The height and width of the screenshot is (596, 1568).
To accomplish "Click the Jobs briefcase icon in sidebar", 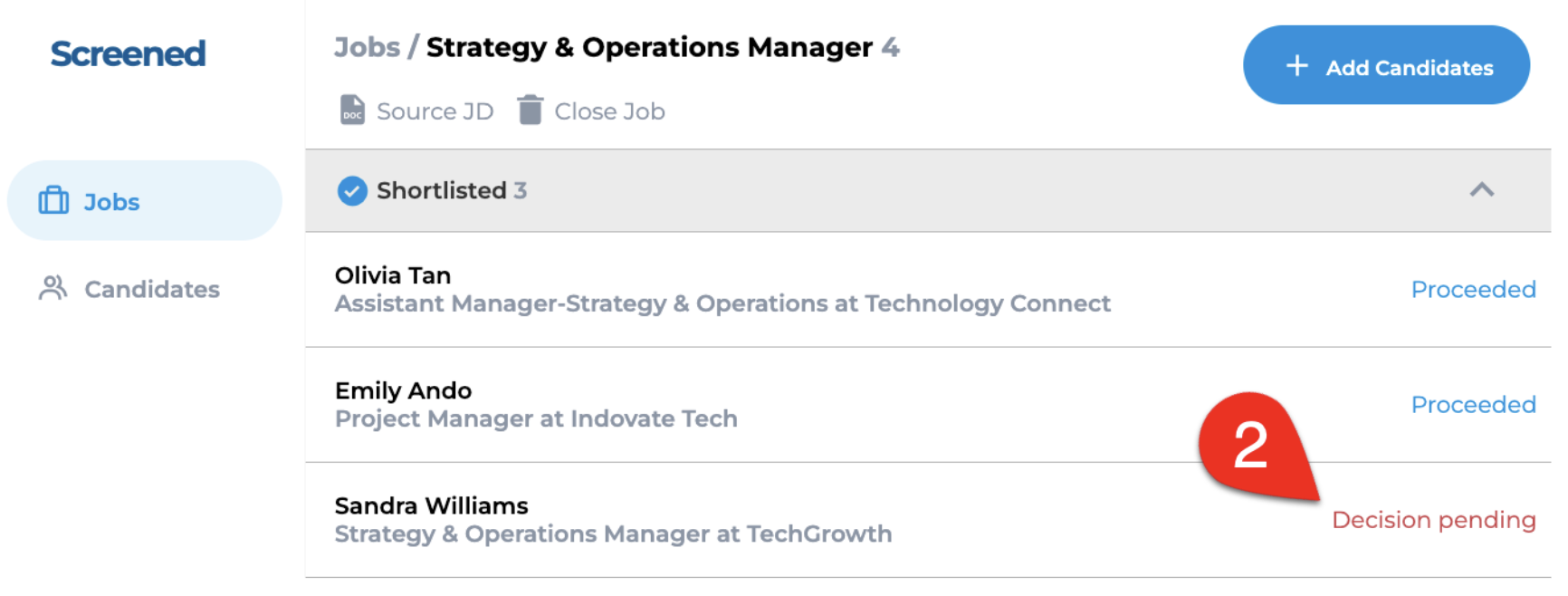I will 53,200.
